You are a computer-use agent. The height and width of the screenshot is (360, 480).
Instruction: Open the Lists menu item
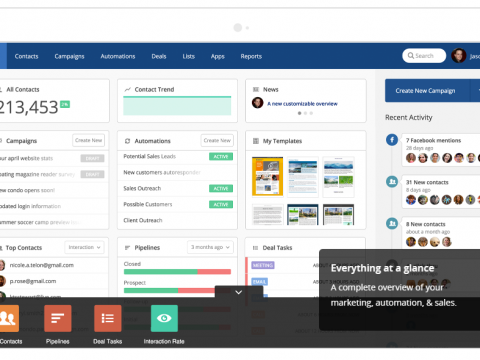[188, 56]
